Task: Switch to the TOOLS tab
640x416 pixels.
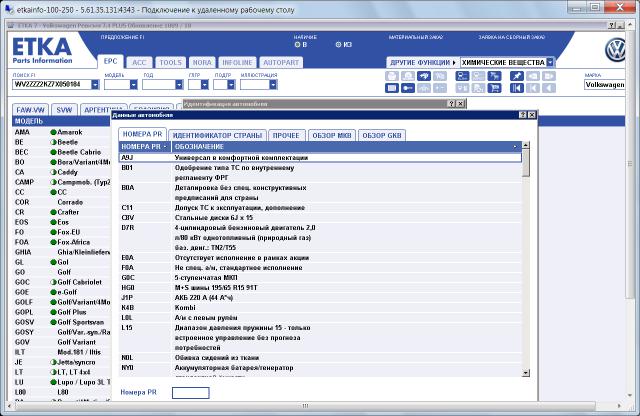Action: click(x=170, y=62)
